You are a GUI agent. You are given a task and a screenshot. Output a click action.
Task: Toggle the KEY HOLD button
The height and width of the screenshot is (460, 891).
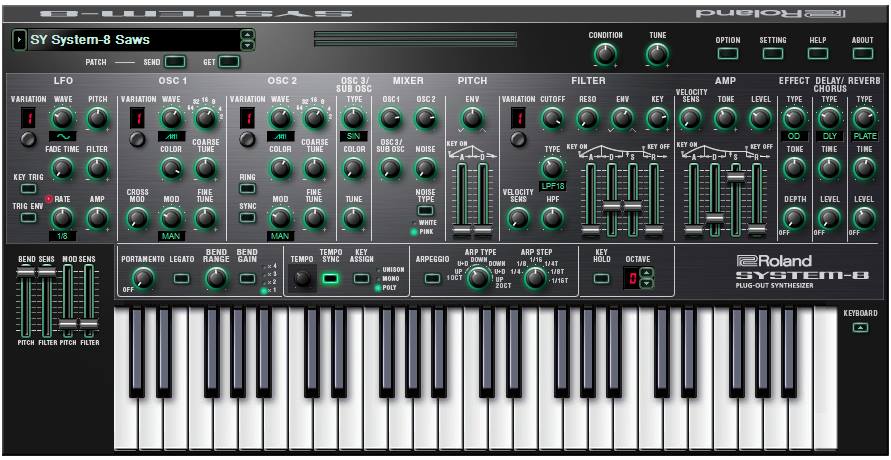(x=601, y=278)
